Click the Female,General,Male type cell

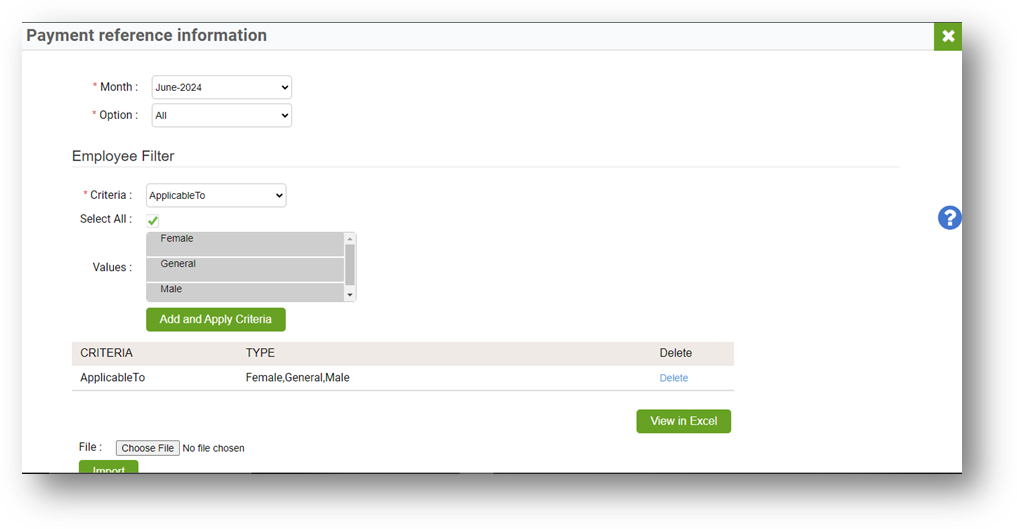coord(298,378)
